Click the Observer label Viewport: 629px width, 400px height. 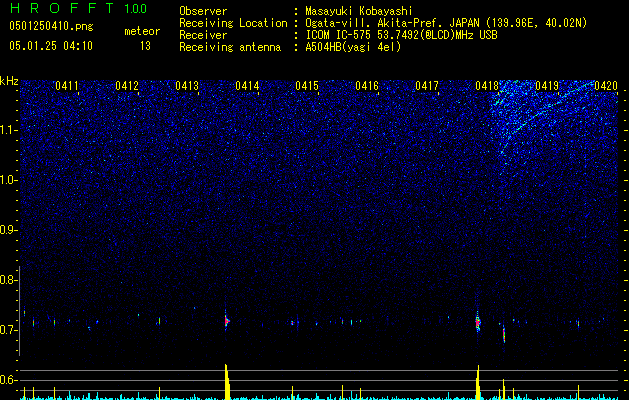(x=203, y=11)
